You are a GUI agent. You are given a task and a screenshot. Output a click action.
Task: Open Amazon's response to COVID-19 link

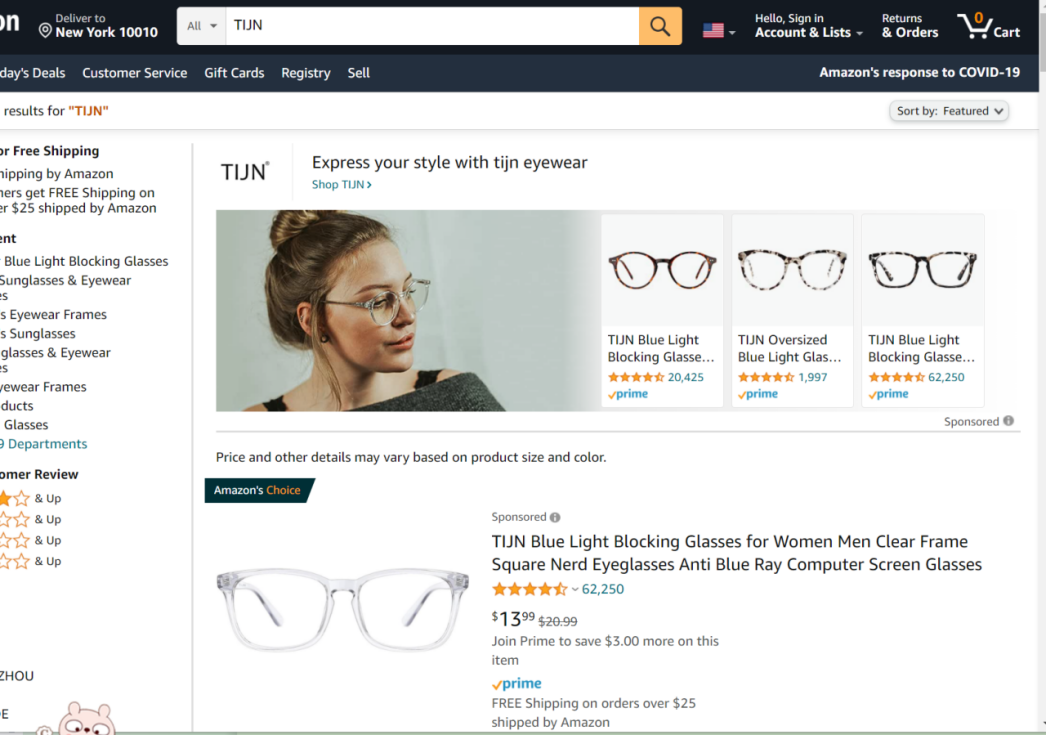[x=919, y=72]
